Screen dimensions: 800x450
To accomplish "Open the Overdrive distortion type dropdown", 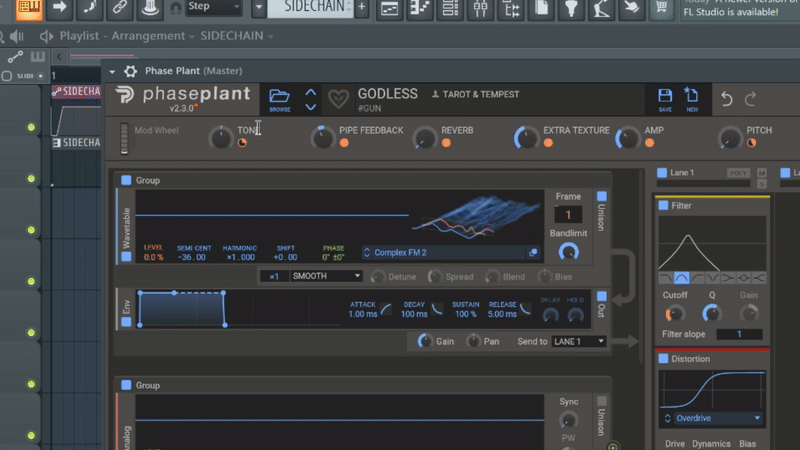I will [x=713, y=418].
